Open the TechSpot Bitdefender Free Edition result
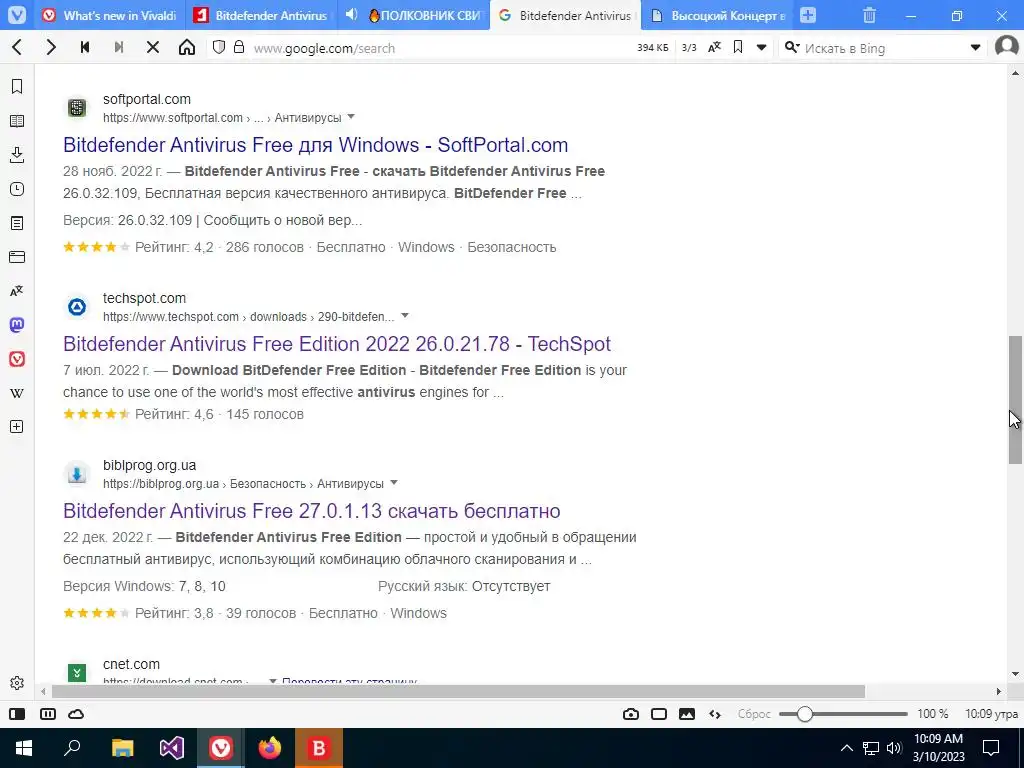This screenshot has width=1024, height=768. [x=337, y=344]
